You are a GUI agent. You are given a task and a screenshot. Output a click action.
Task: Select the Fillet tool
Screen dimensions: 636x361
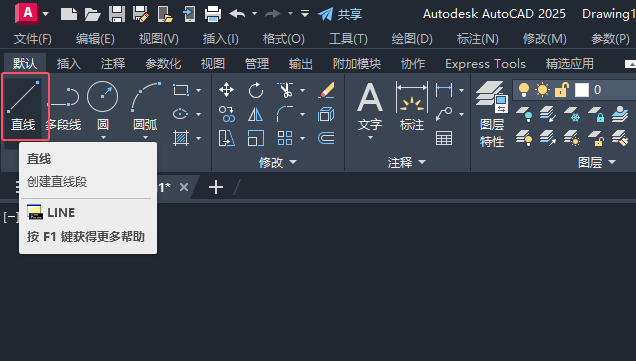click(x=285, y=114)
